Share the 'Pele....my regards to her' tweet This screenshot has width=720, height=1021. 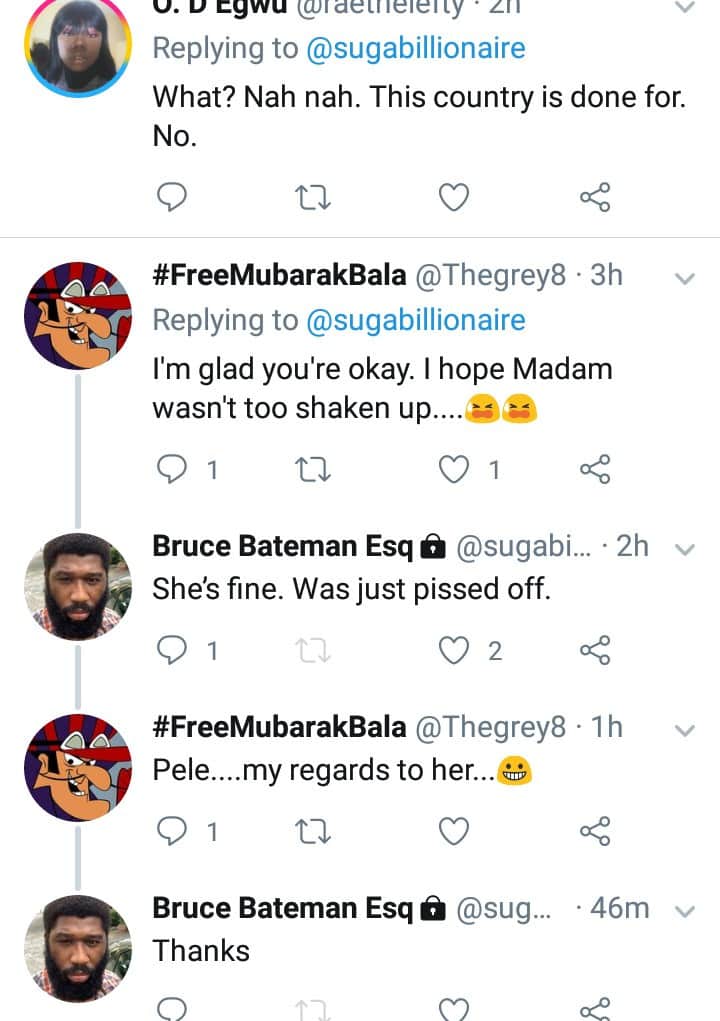[x=595, y=831]
